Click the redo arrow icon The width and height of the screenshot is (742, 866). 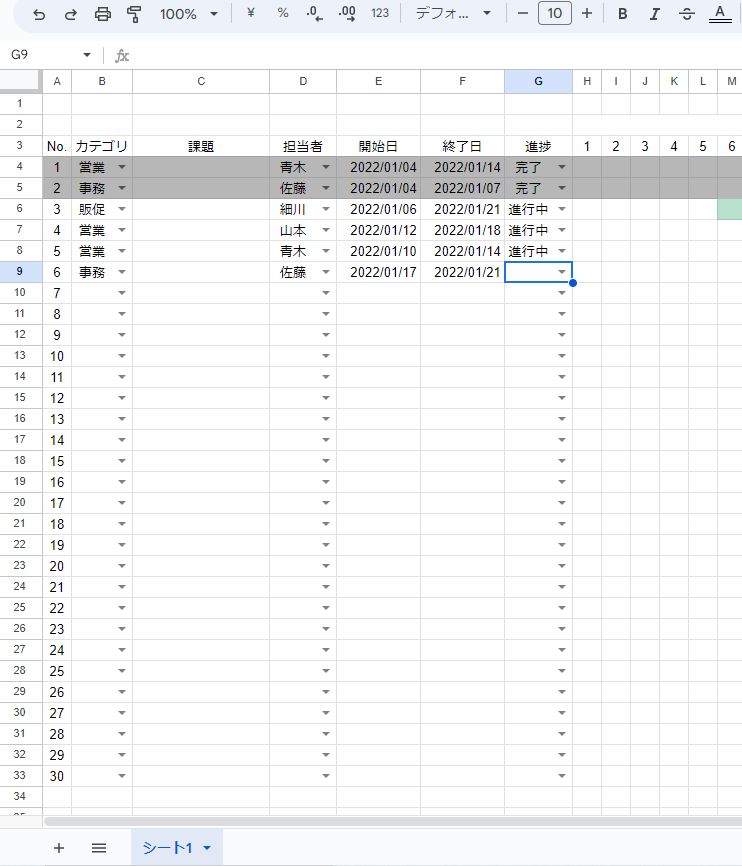(x=70, y=14)
